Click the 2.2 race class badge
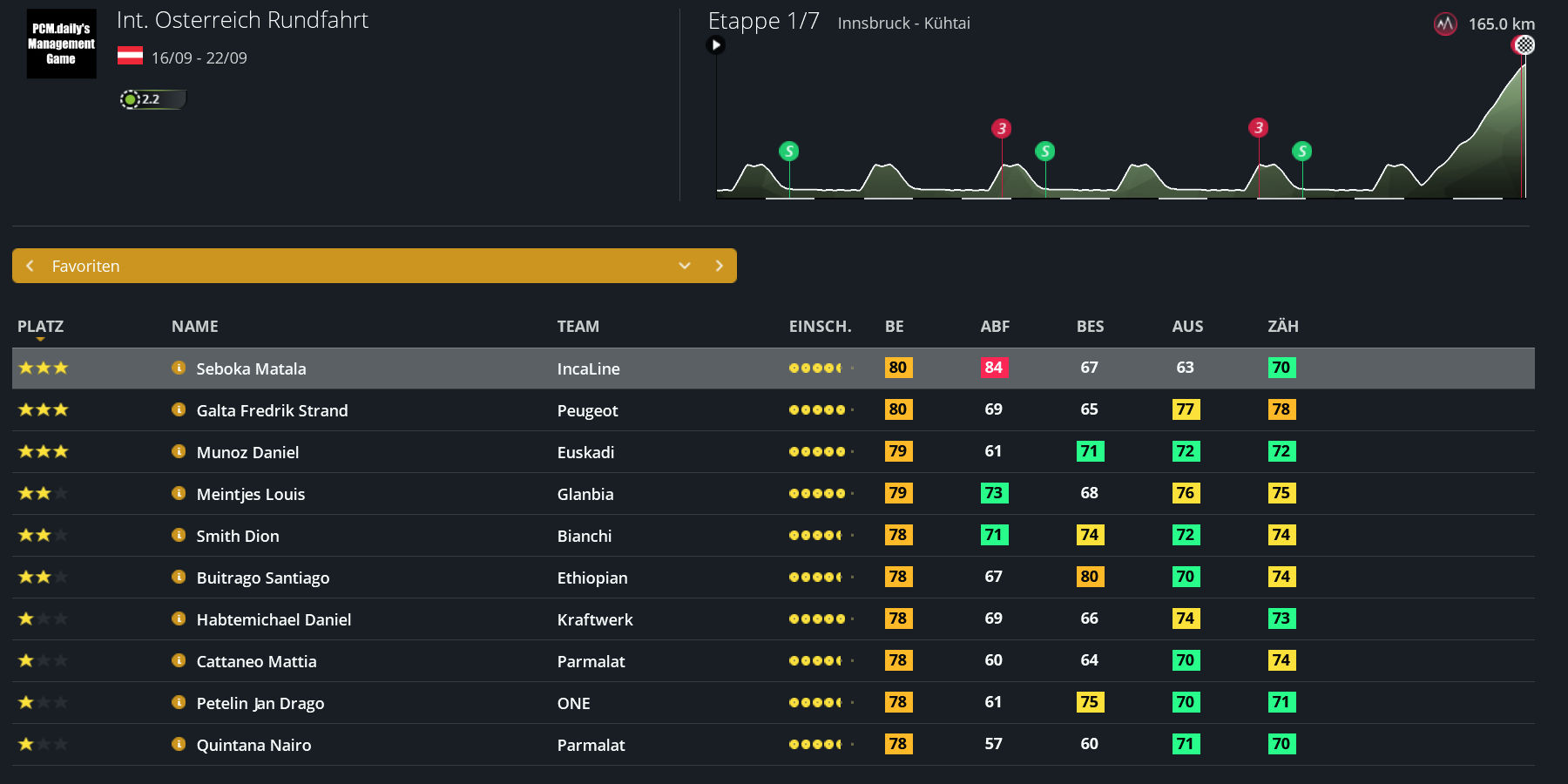The height and width of the screenshot is (784, 1568). (152, 99)
